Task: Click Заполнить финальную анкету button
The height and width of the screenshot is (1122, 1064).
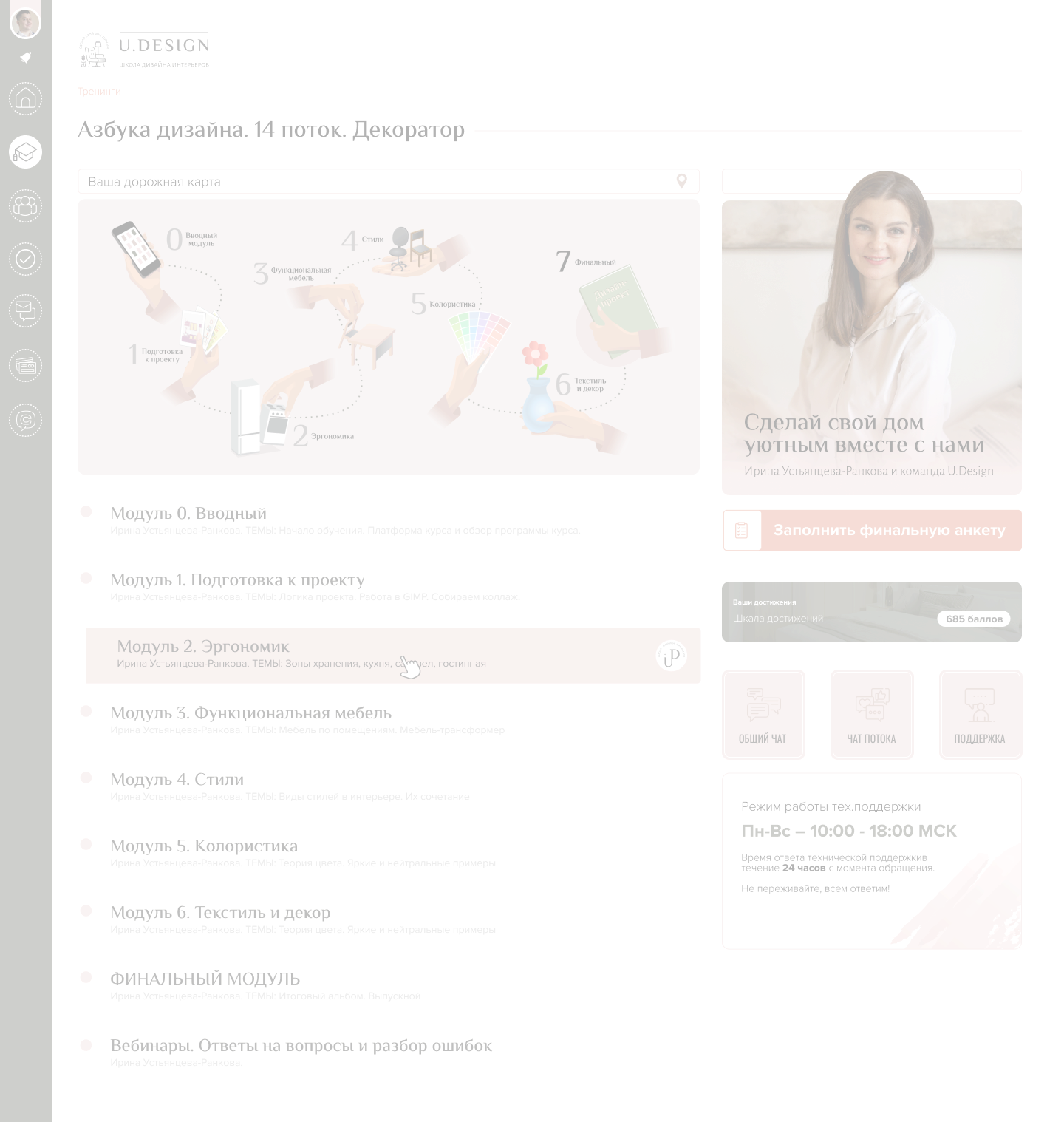Action: pos(872,530)
